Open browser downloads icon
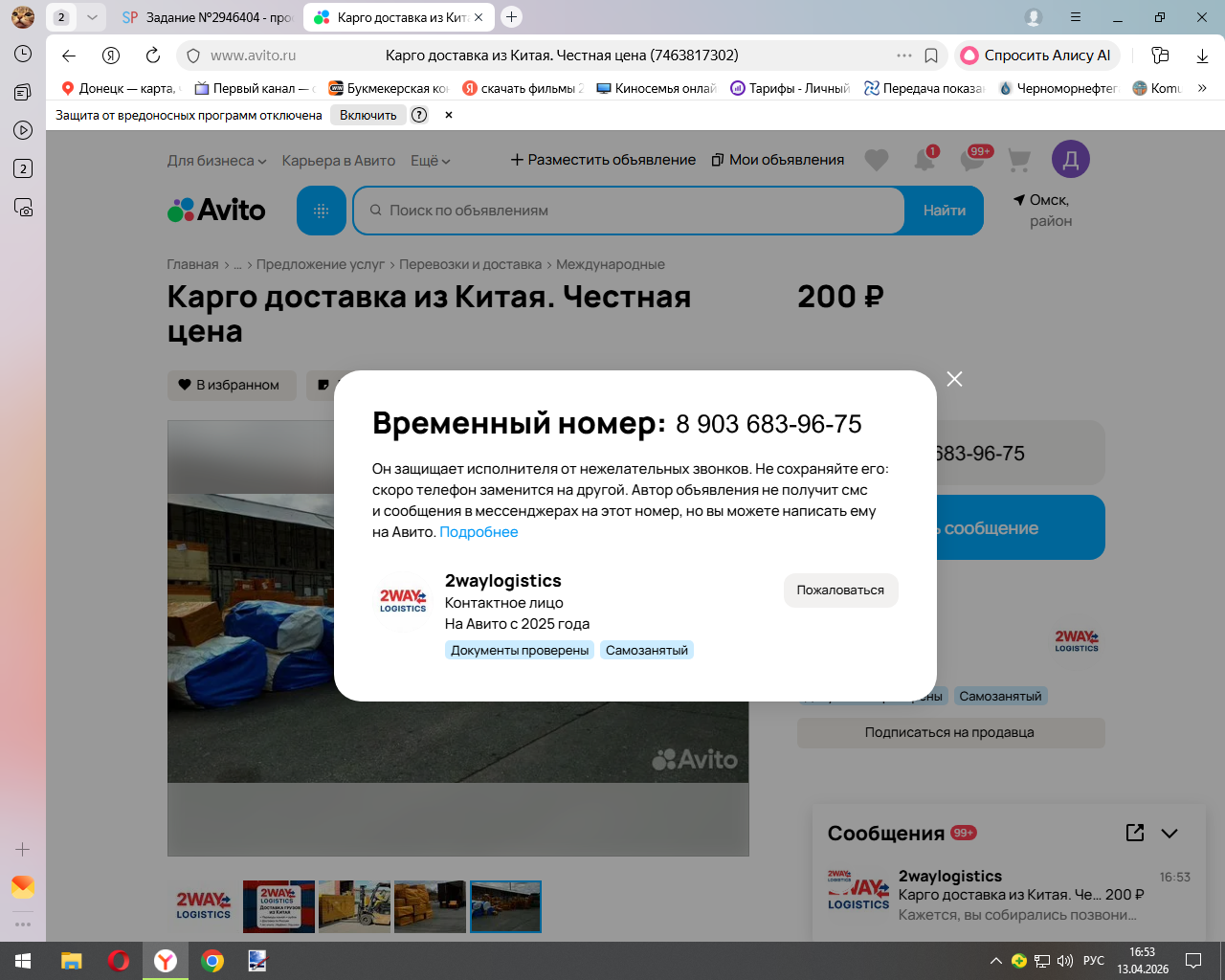1225x980 pixels. point(1202,56)
